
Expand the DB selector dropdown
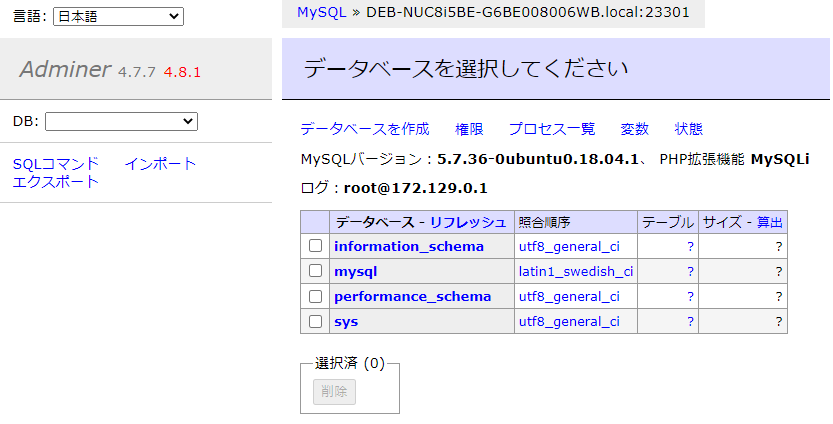[121, 121]
